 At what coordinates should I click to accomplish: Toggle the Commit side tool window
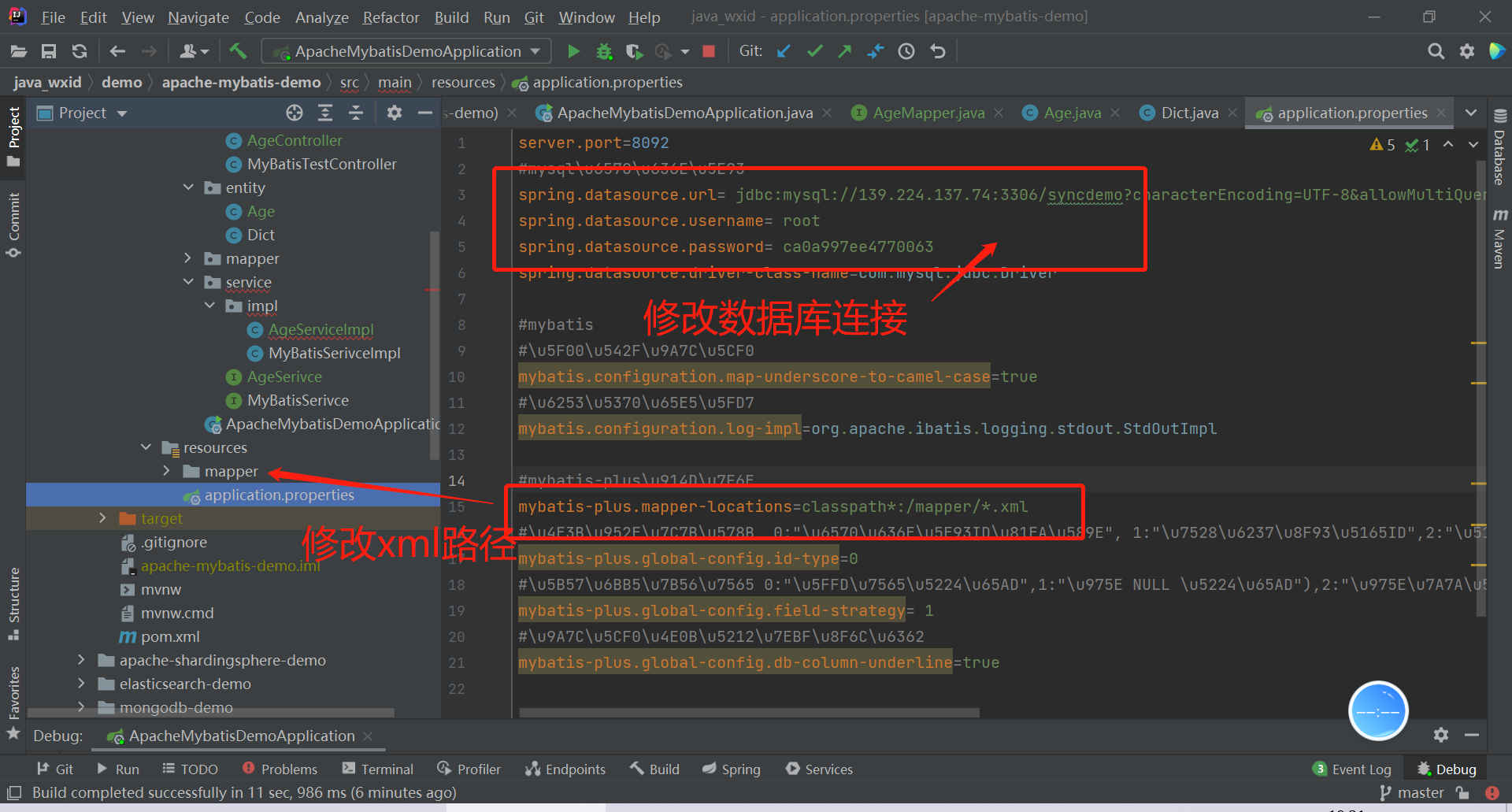tap(13, 224)
